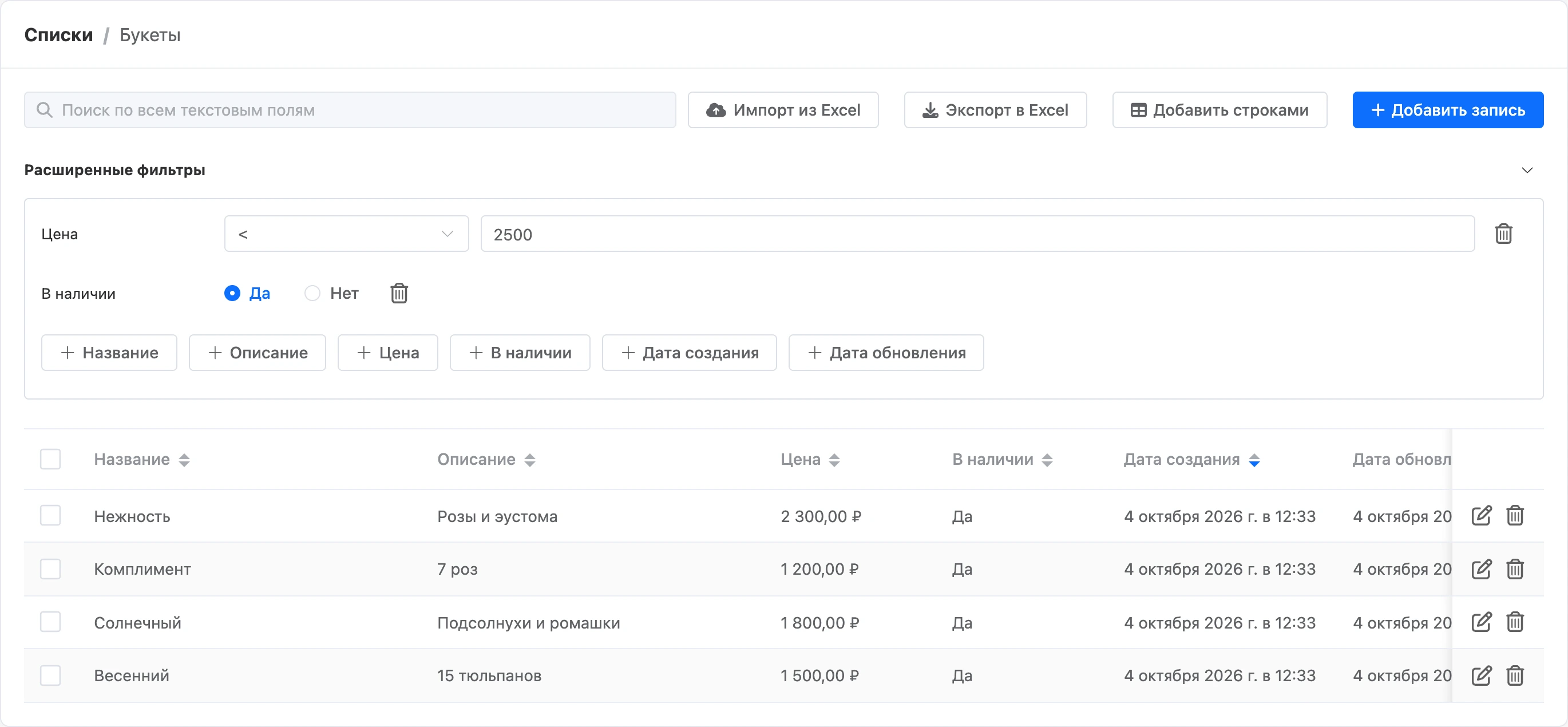Check the Весенний row checkbox
This screenshot has width=1568, height=727.
(50, 675)
